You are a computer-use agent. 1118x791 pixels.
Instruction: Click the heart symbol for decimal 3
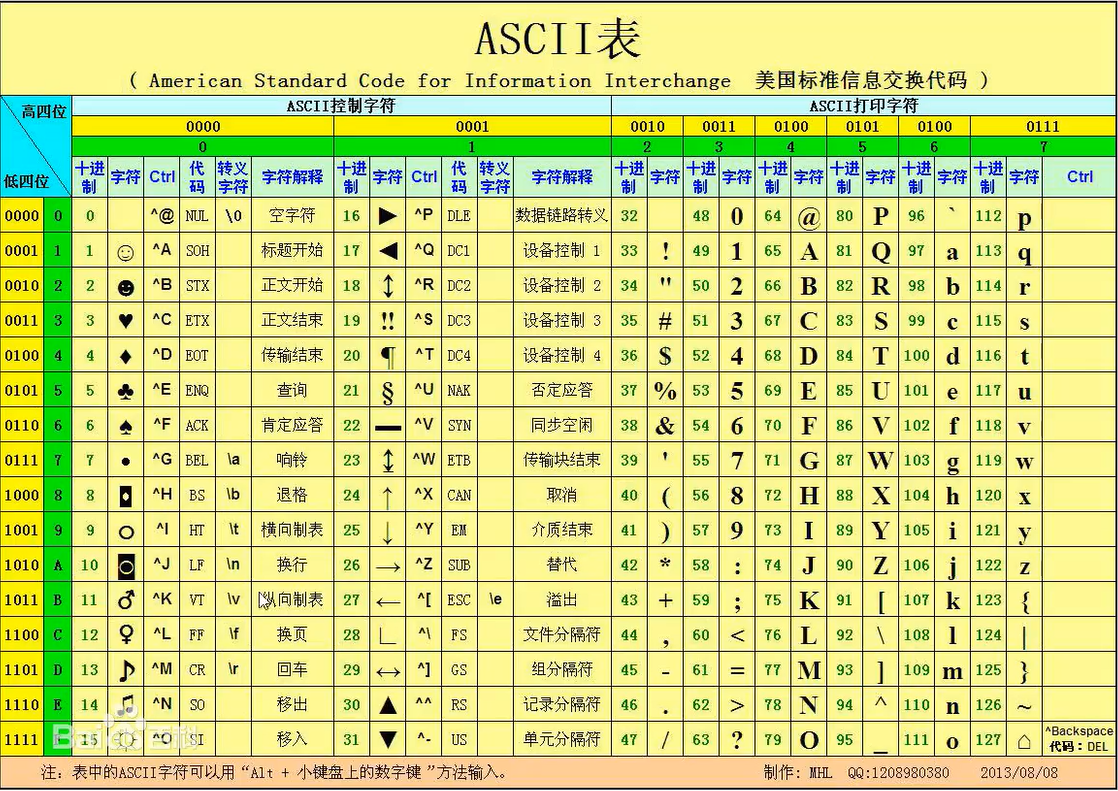(x=125, y=321)
